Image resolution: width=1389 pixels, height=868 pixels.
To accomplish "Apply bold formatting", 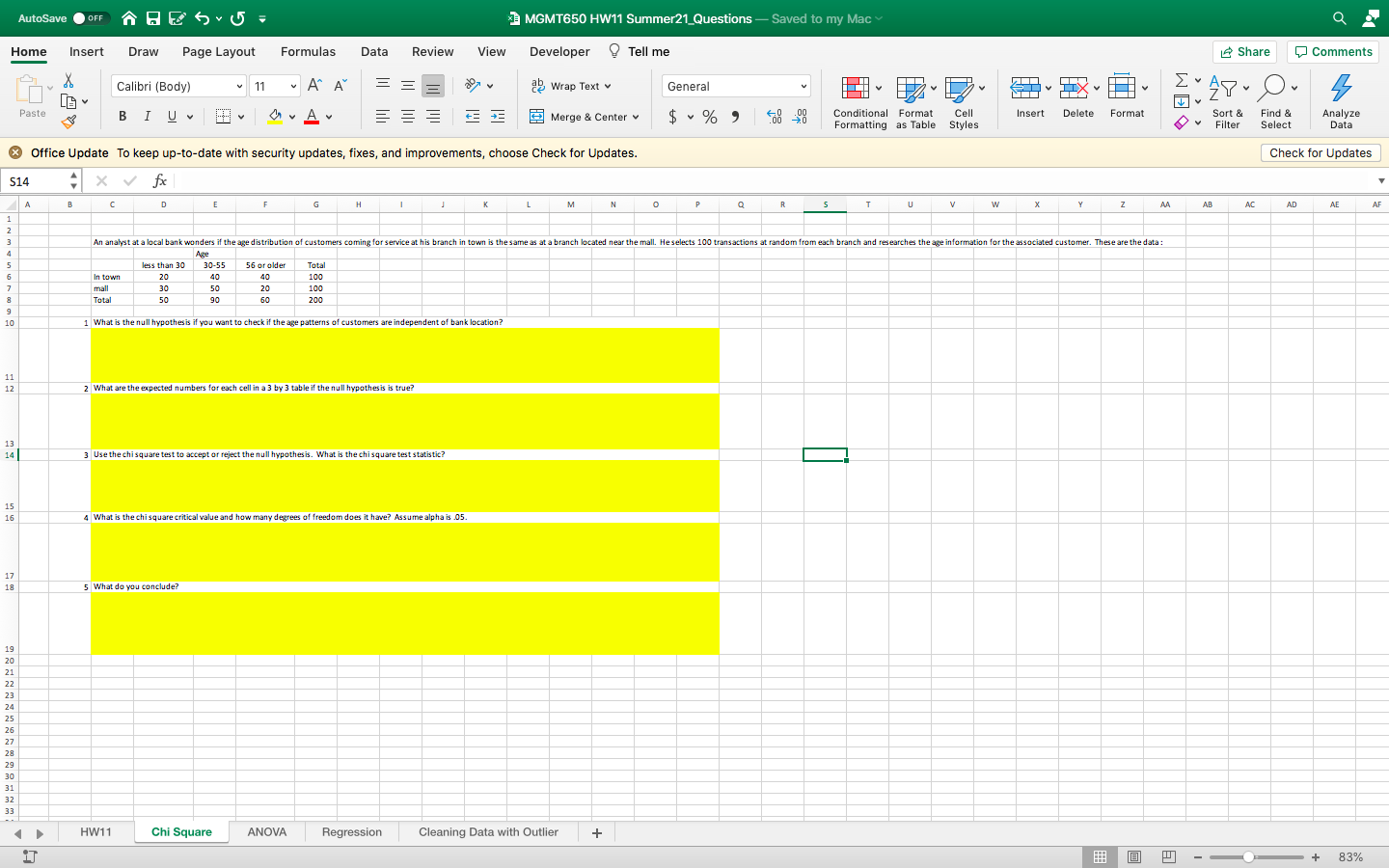I will point(122,116).
